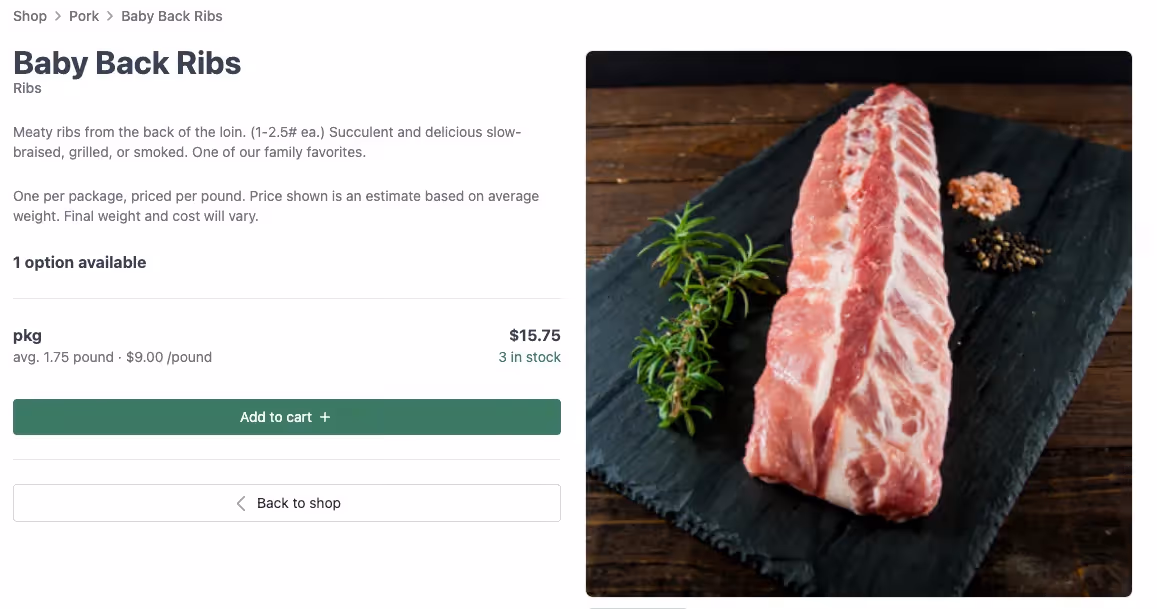Click the plus icon on Add to cart
1157x609 pixels.
(x=323, y=417)
